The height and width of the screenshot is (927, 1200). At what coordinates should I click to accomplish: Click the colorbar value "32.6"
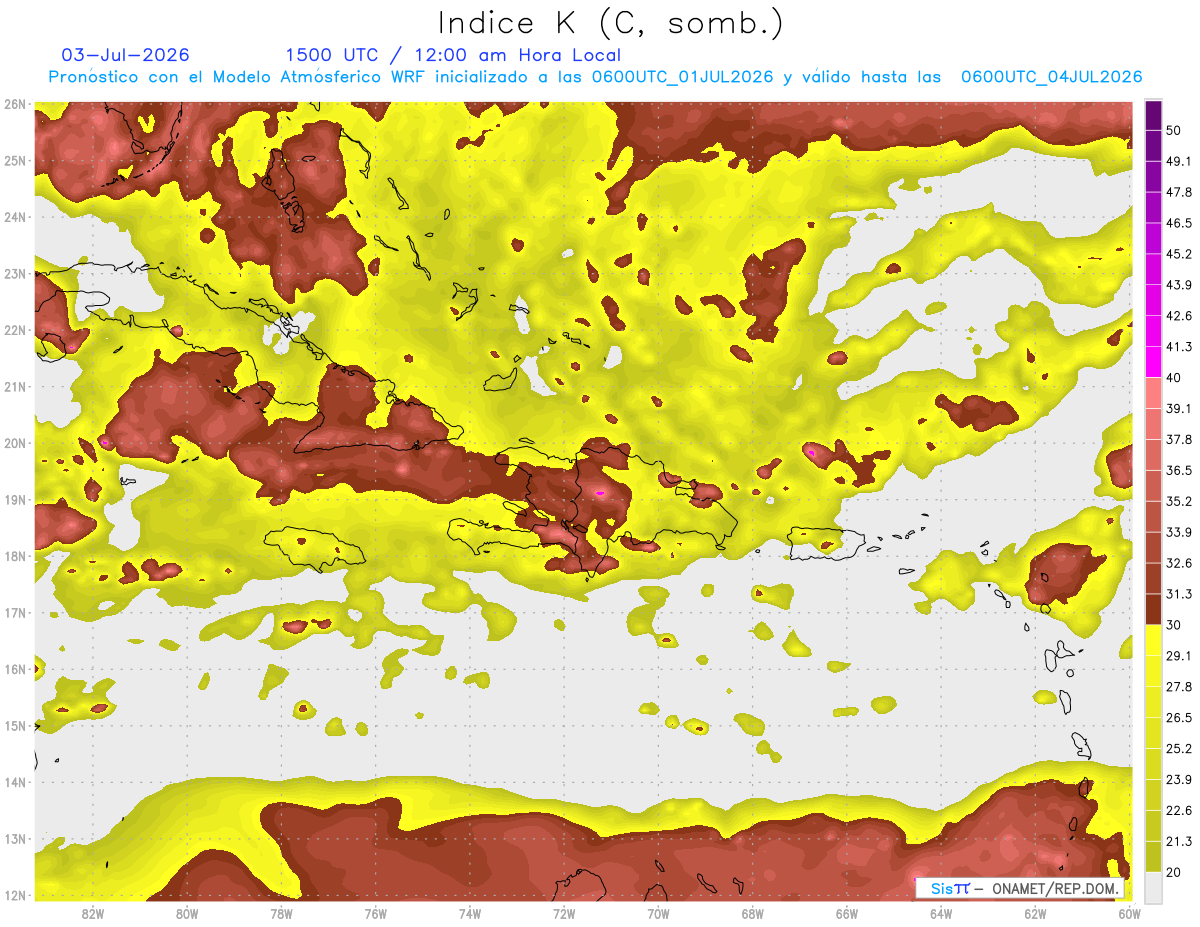[x=1179, y=563]
